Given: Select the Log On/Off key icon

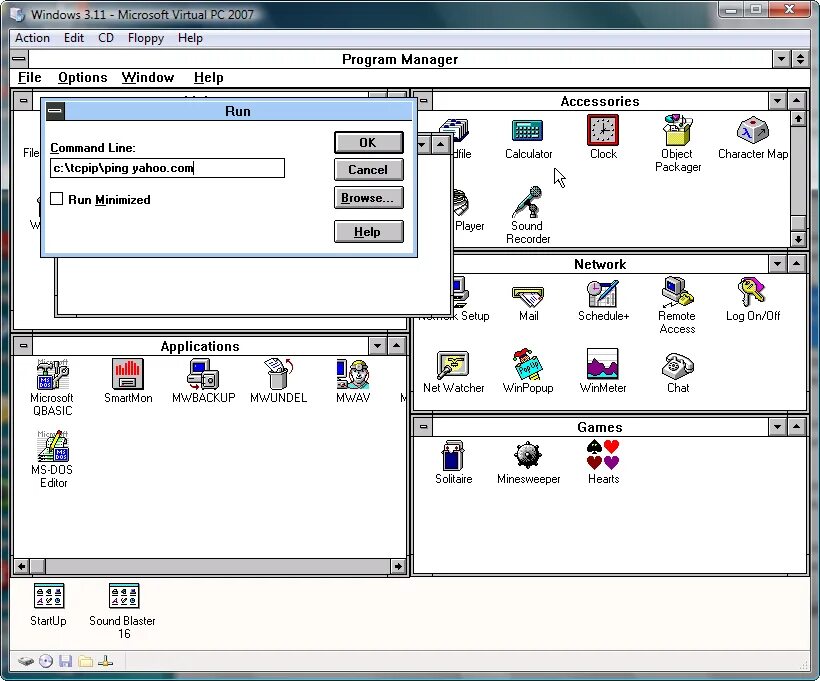Looking at the screenshot, I should click(752, 292).
